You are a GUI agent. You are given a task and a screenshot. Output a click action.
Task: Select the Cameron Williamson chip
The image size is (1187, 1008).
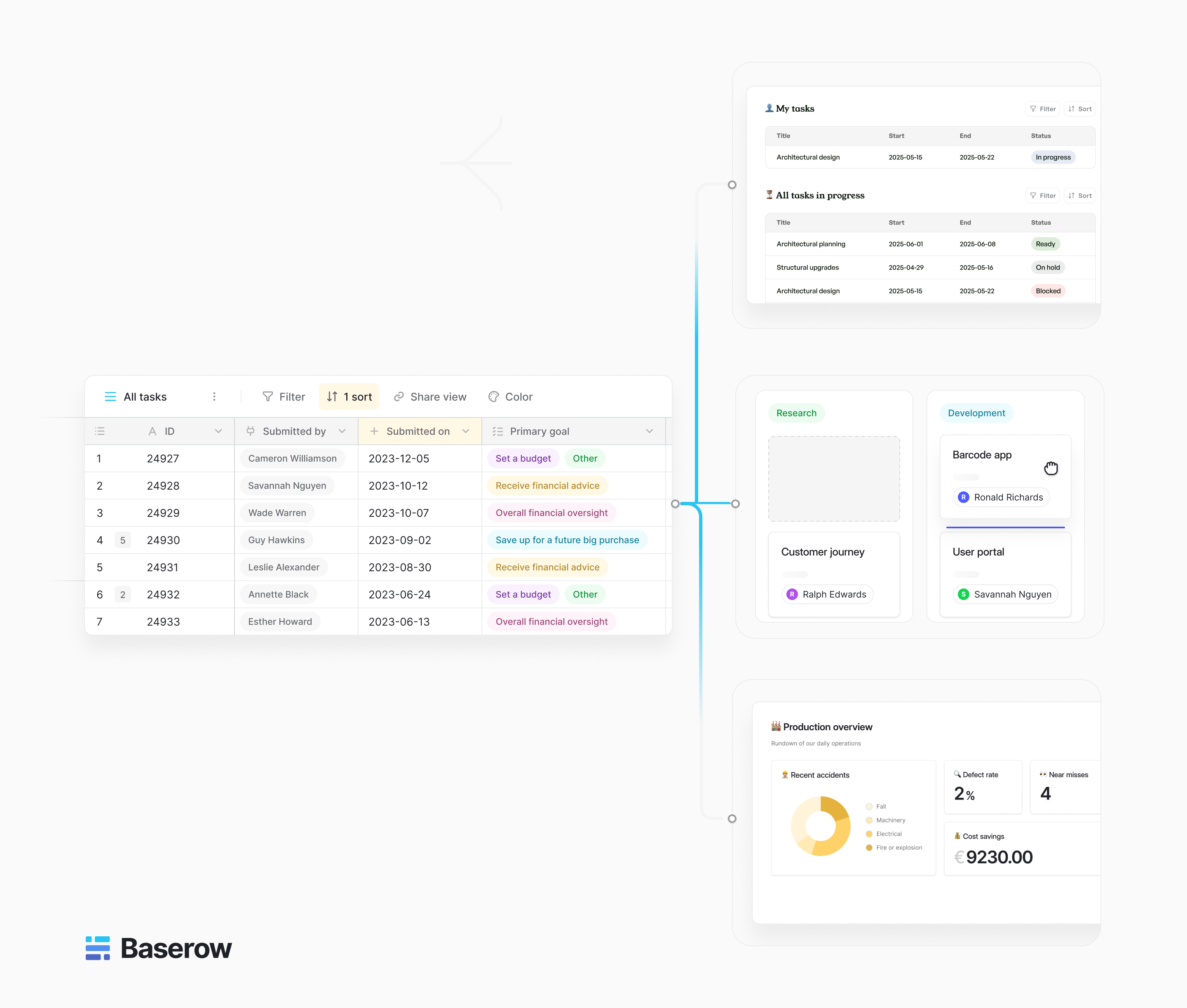click(x=293, y=458)
